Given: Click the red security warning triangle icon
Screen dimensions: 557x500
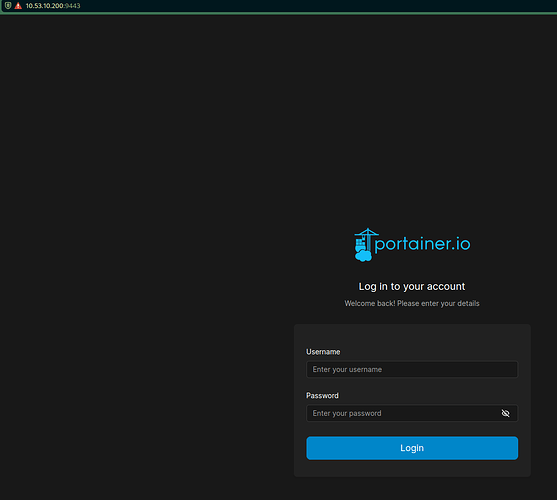Looking at the screenshot, I should click(x=18, y=6).
